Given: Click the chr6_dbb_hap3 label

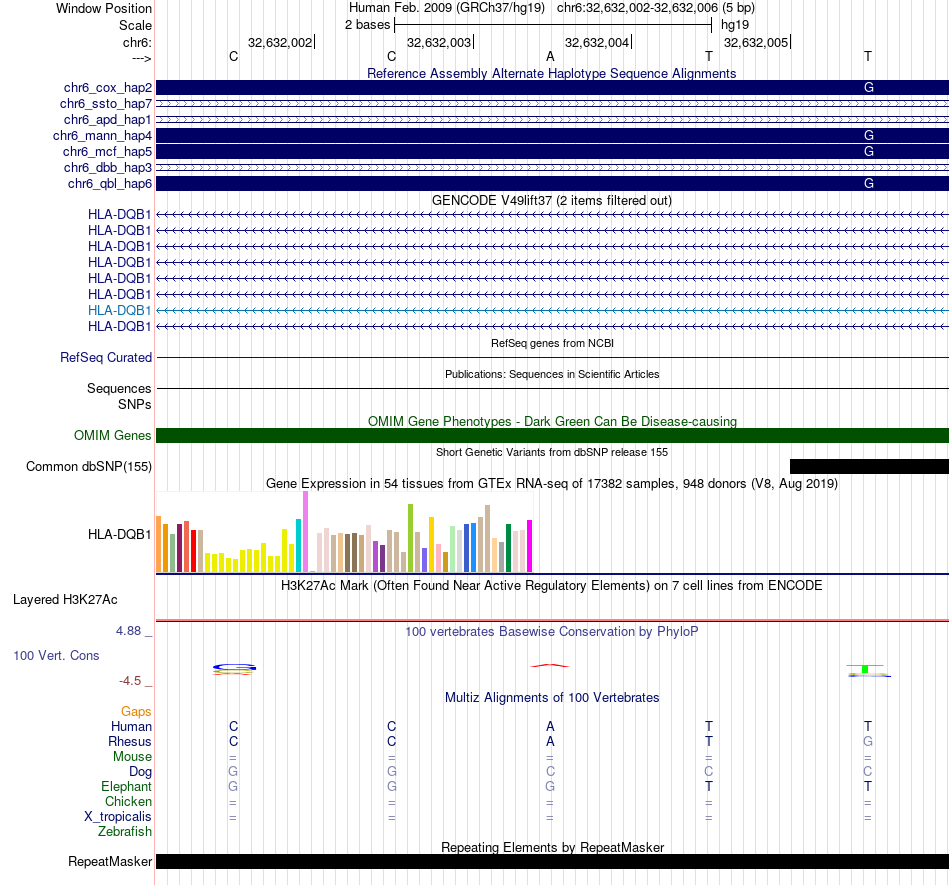Looking at the screenshot, I should pyautogui.click(x=108, y=167).
